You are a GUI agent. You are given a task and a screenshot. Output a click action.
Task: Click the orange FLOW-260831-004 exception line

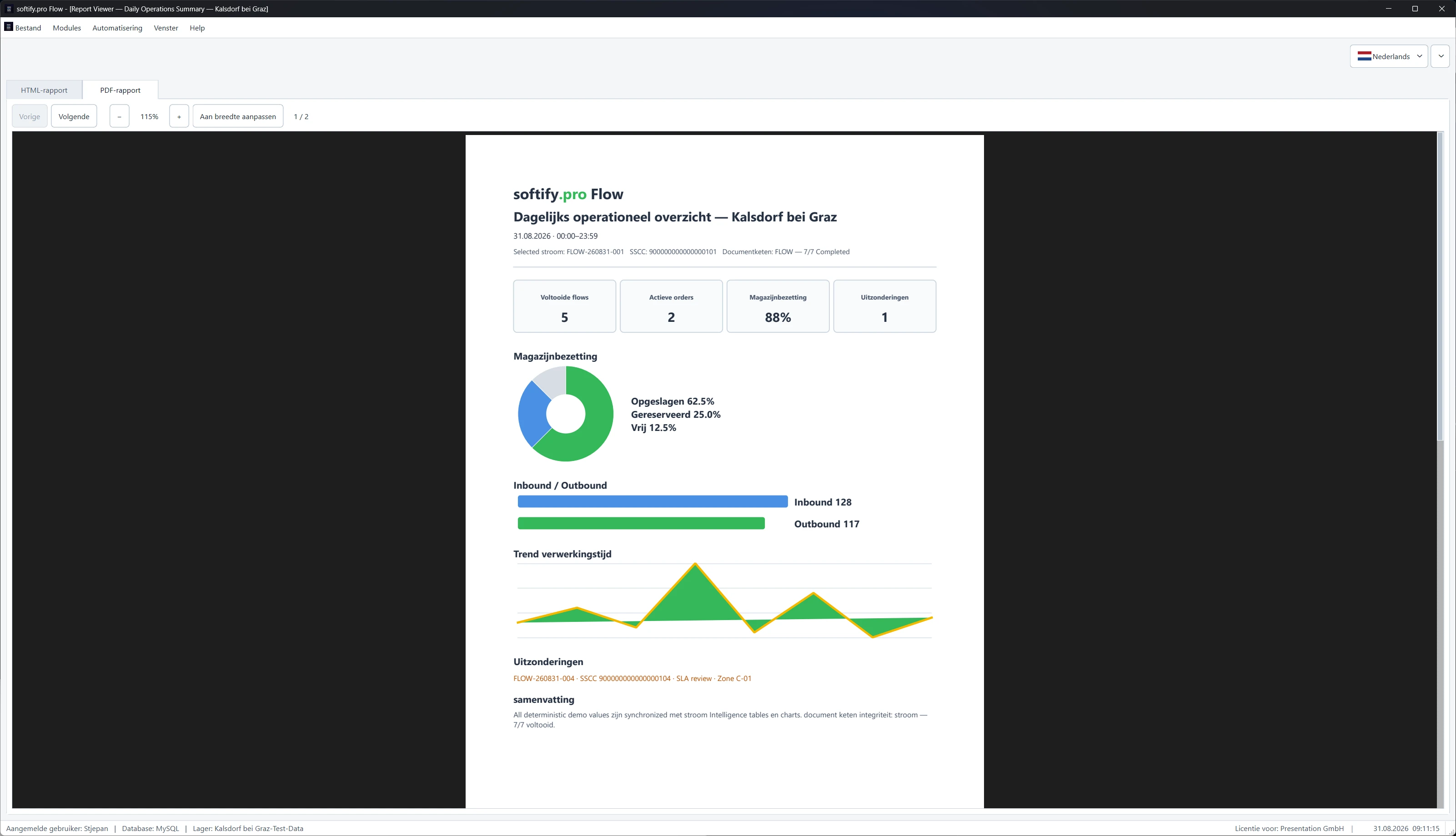632,678
